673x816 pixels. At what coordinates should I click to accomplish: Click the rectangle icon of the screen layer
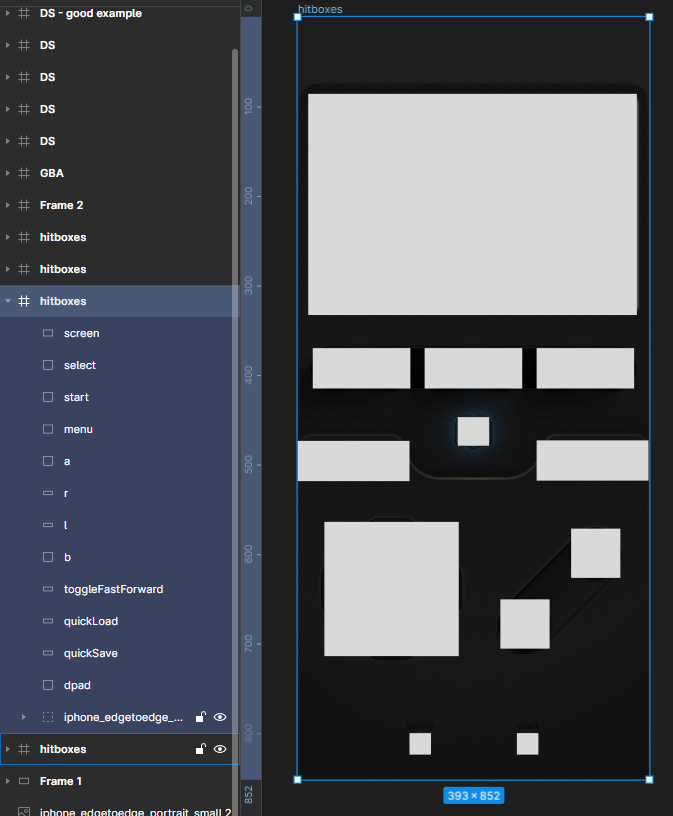click(48, 333)
